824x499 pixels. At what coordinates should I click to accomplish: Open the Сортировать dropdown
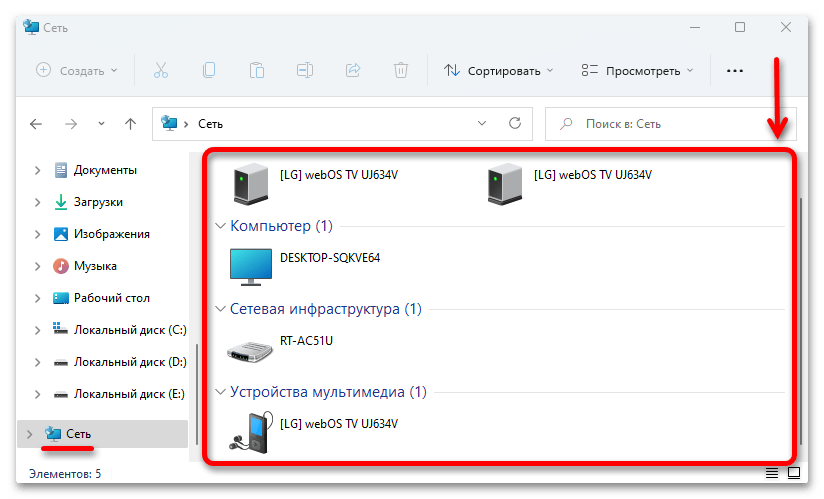click(498, 70)
